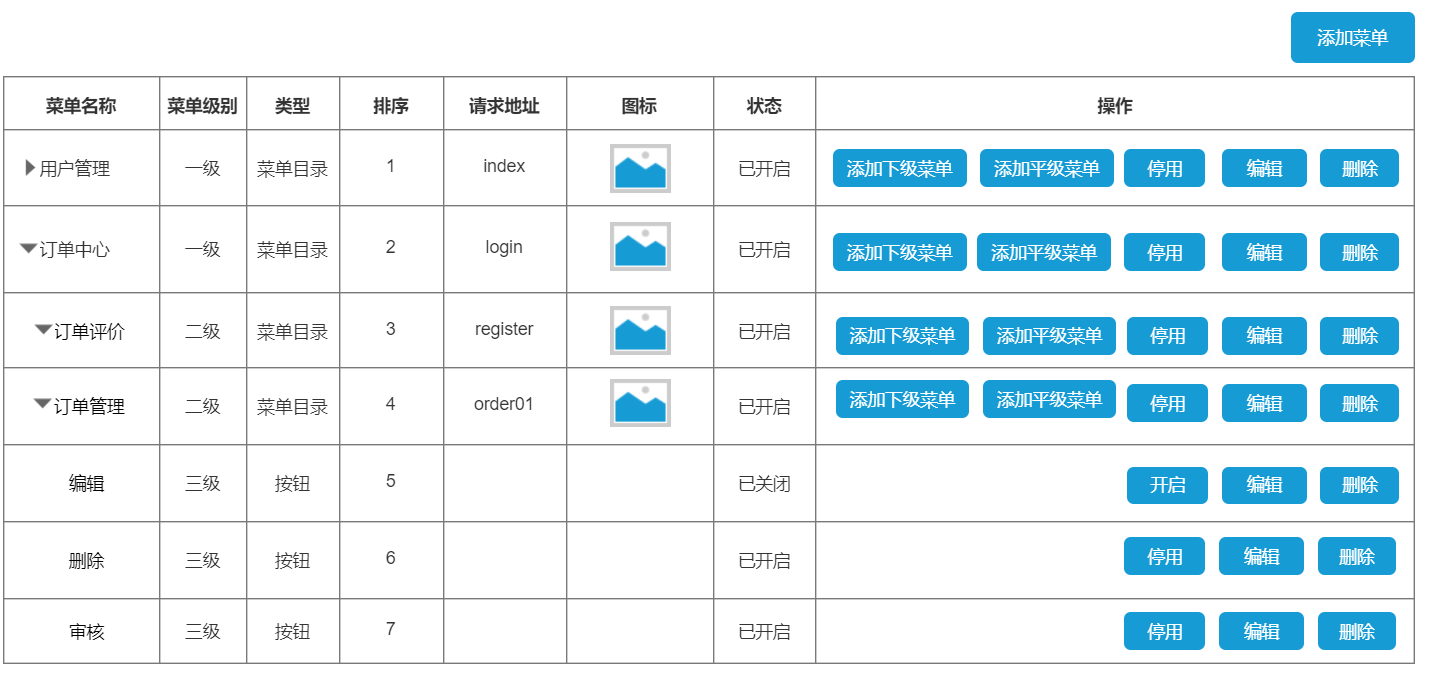
Task: Click 停用 for 删除 button row
Action: (1164, 556)
